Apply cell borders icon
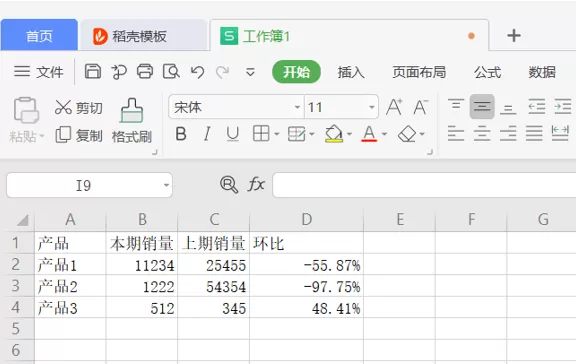 click(x=261, y=133)
